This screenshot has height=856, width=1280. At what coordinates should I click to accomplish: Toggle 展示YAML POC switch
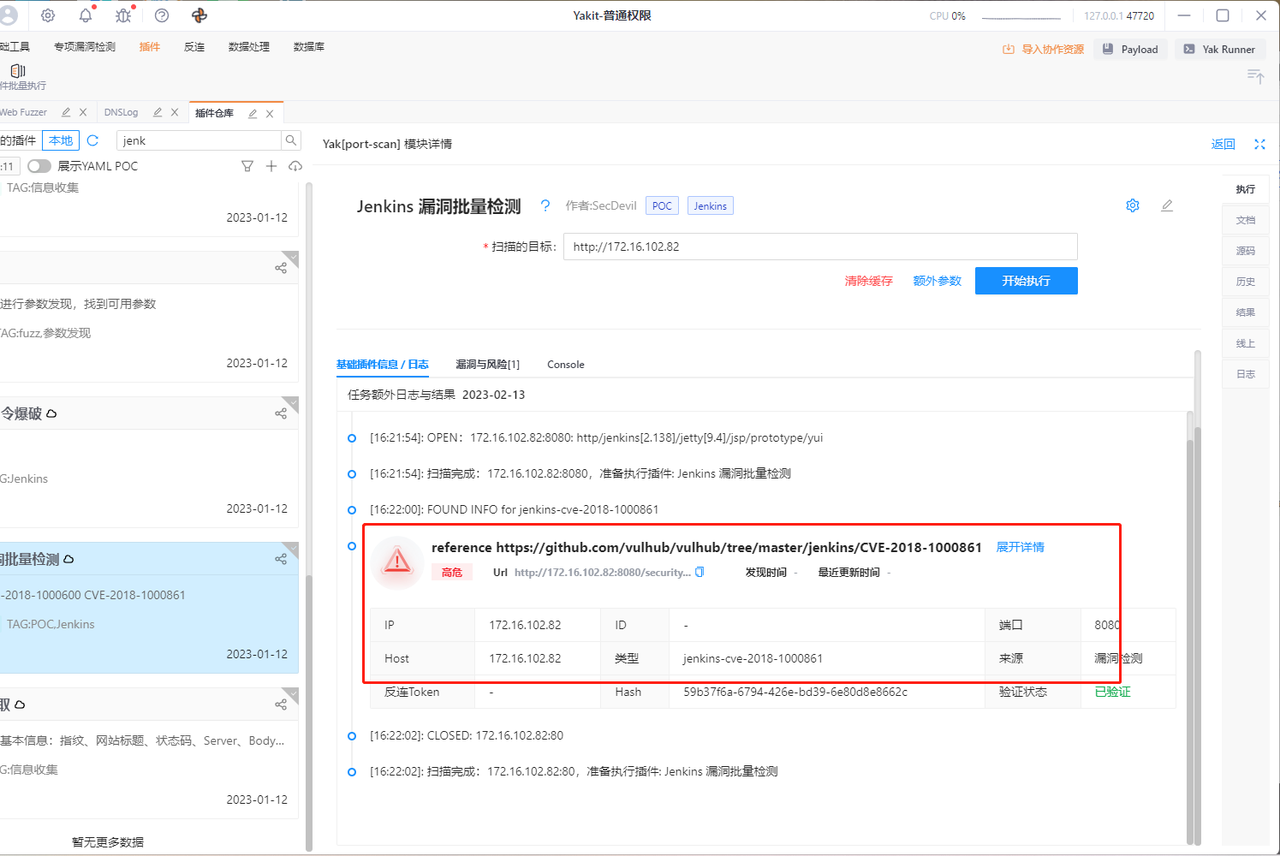click(x=39, y=166)
